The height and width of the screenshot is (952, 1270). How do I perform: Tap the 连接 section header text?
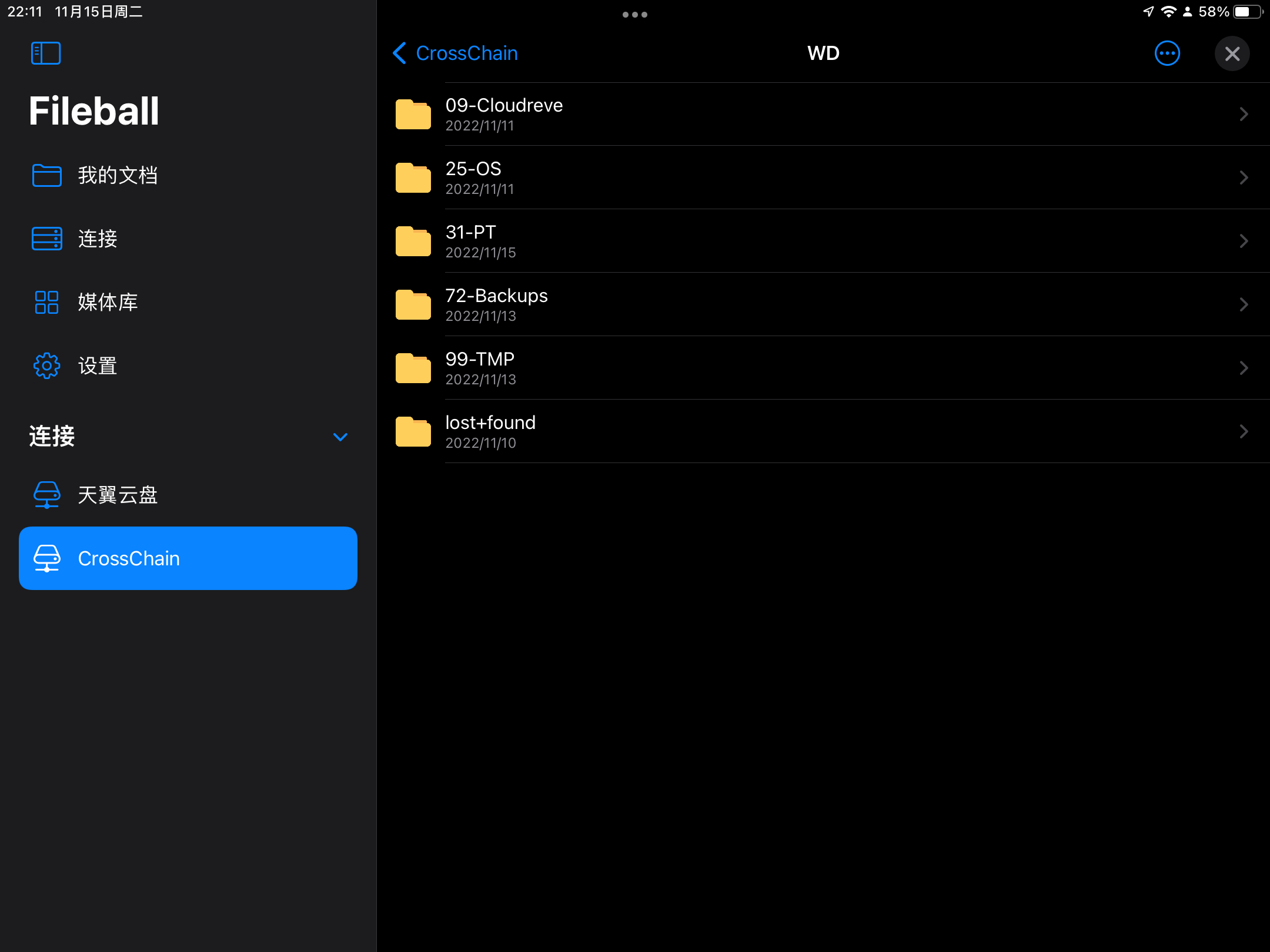[52, 436]
